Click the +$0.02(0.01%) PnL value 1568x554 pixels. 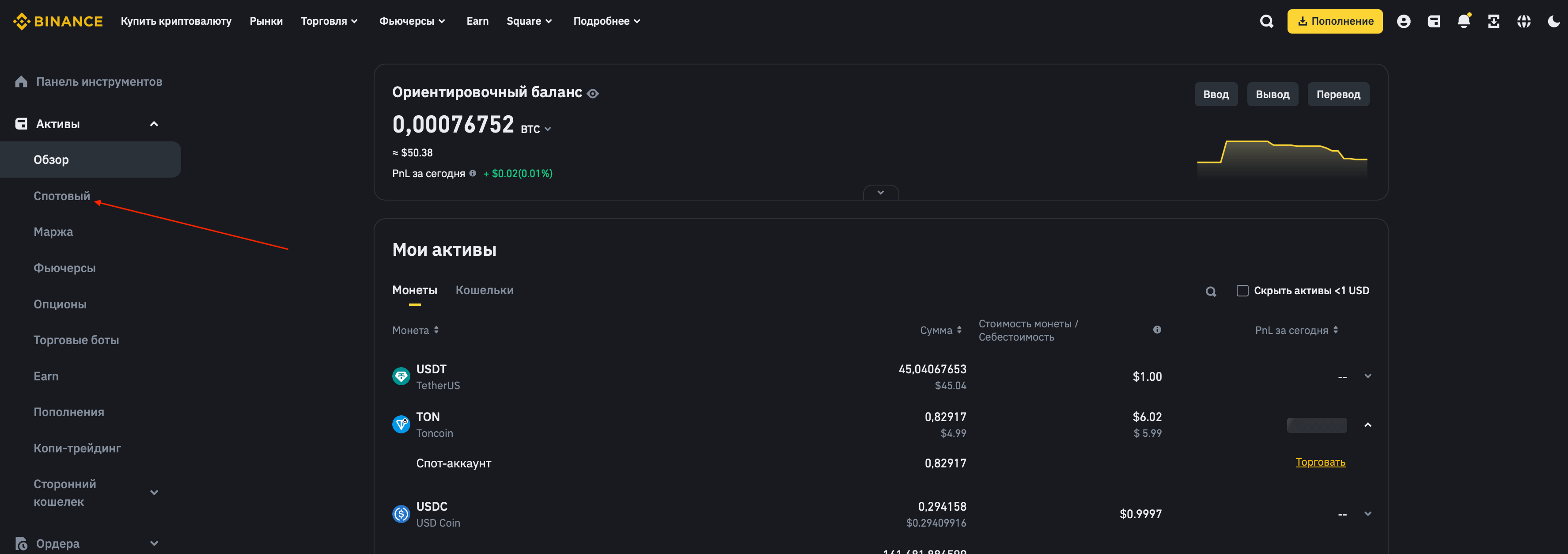tap(517, 174)
